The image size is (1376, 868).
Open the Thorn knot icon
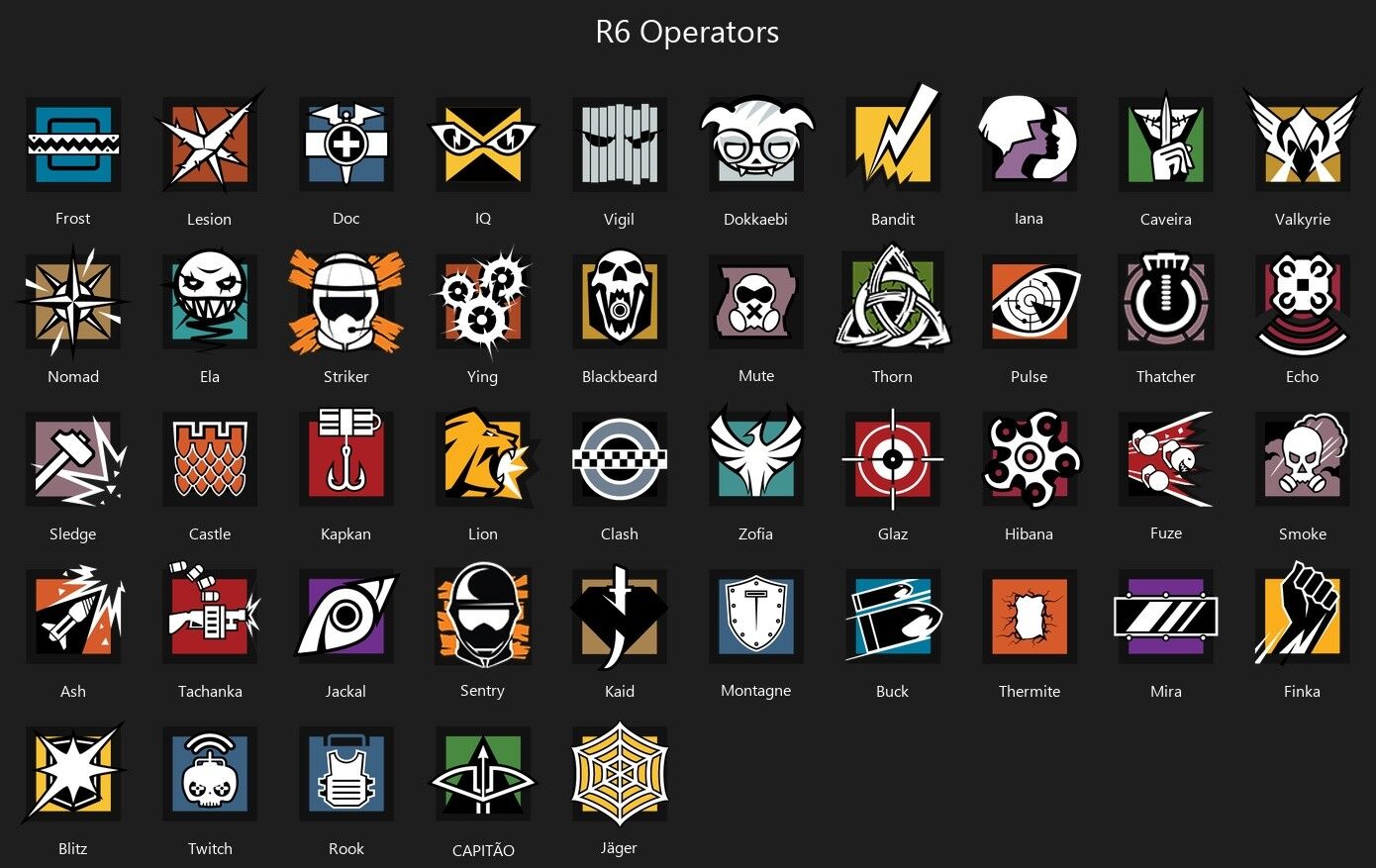point(893,299)
